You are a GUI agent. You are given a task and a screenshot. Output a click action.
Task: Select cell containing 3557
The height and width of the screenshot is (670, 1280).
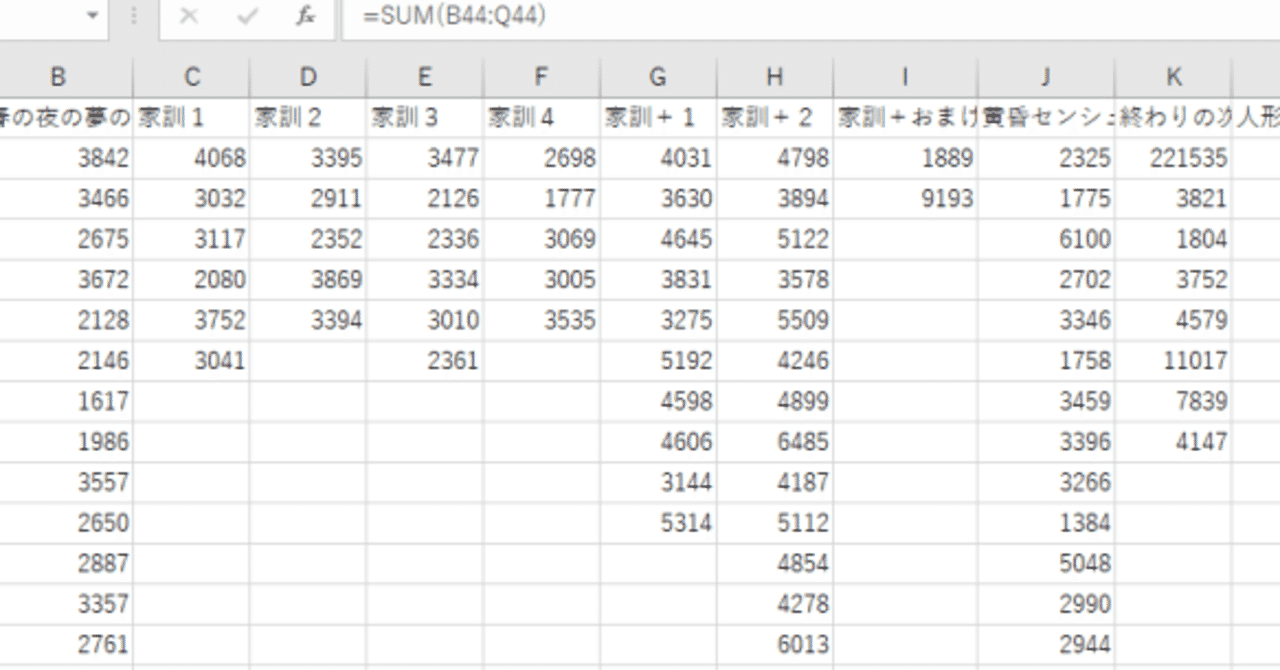[66, 482]
